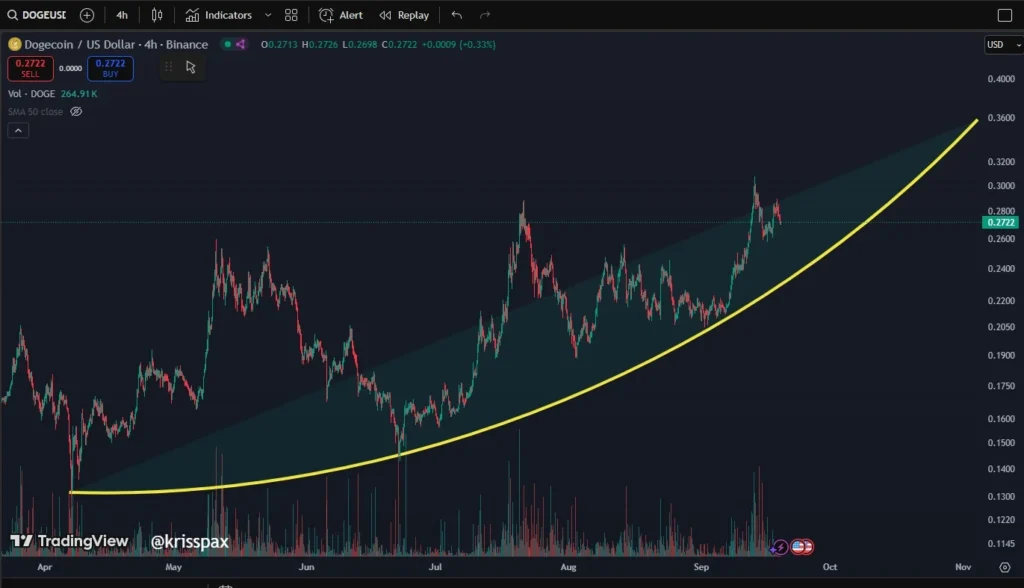Click the TradingView logo
Screen dimensions: 1024x588
[69, 541]
